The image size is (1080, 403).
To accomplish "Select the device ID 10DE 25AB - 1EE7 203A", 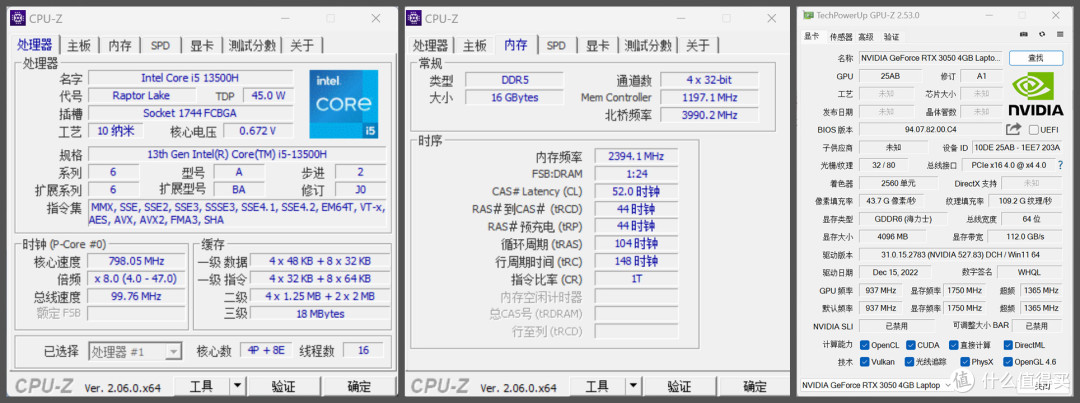I will tap(1017, 147).
